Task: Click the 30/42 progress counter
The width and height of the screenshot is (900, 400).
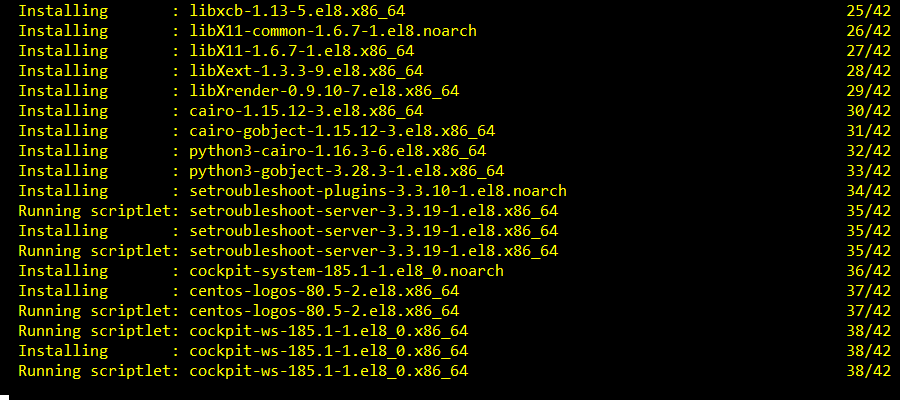Action: (867, 111)
